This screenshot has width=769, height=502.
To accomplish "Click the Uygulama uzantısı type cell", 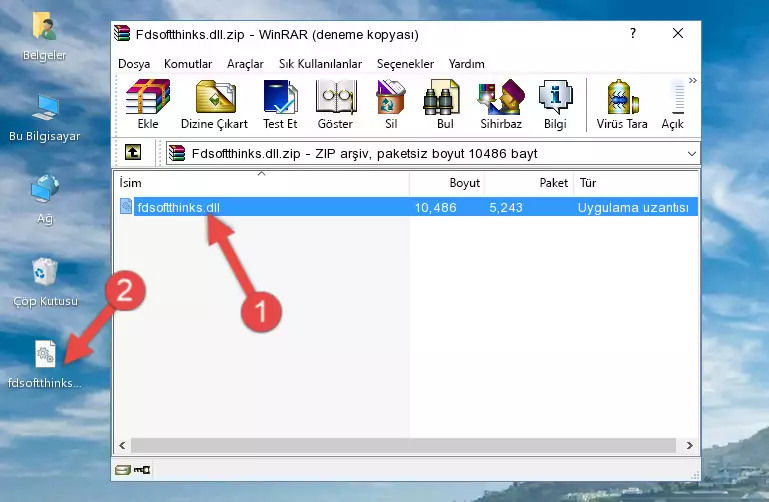I will point(633,207).
